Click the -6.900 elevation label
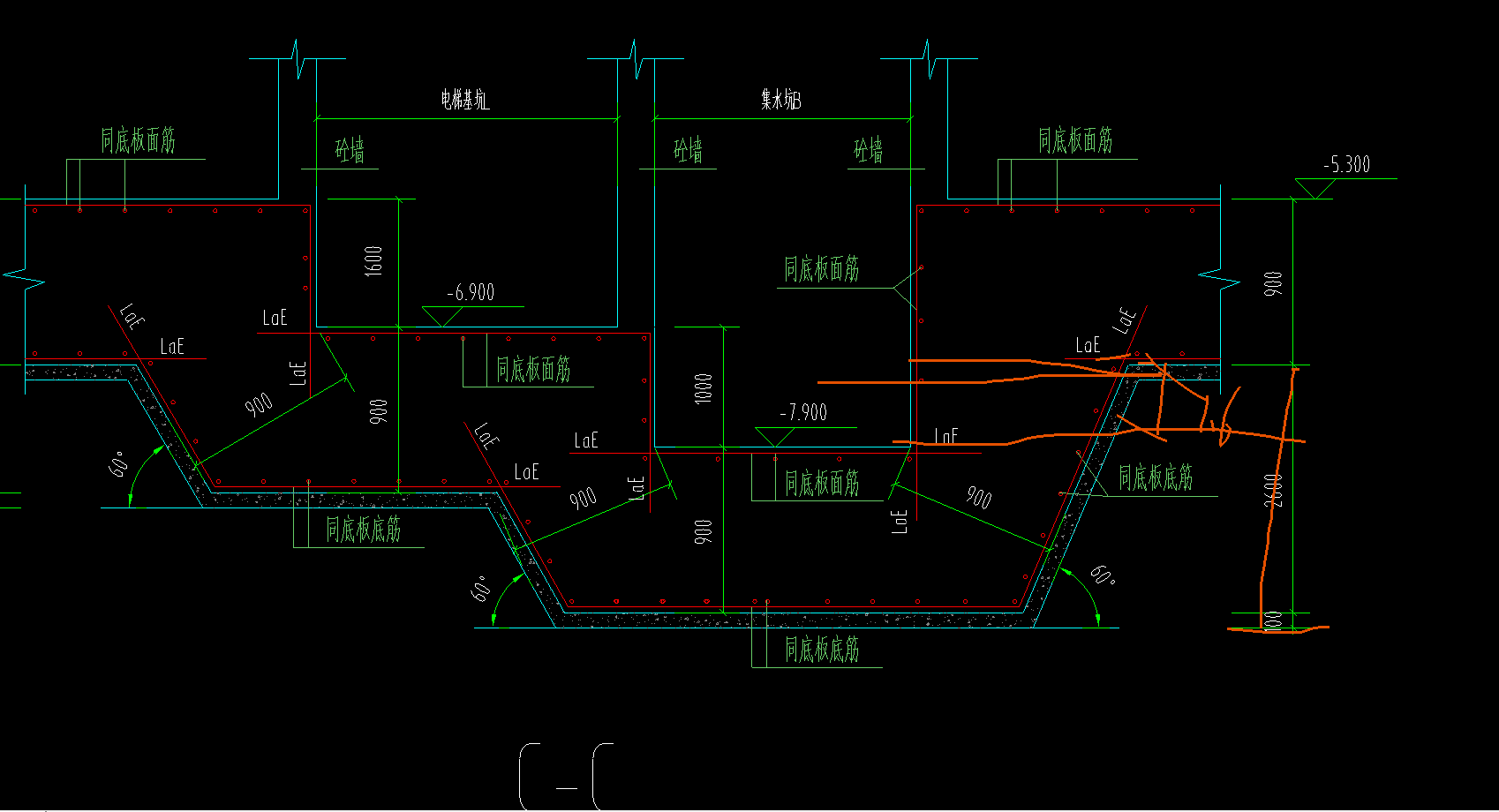The width and height of the screenshot is (1499, 812). pyautogui.click(x=471, y=292)
